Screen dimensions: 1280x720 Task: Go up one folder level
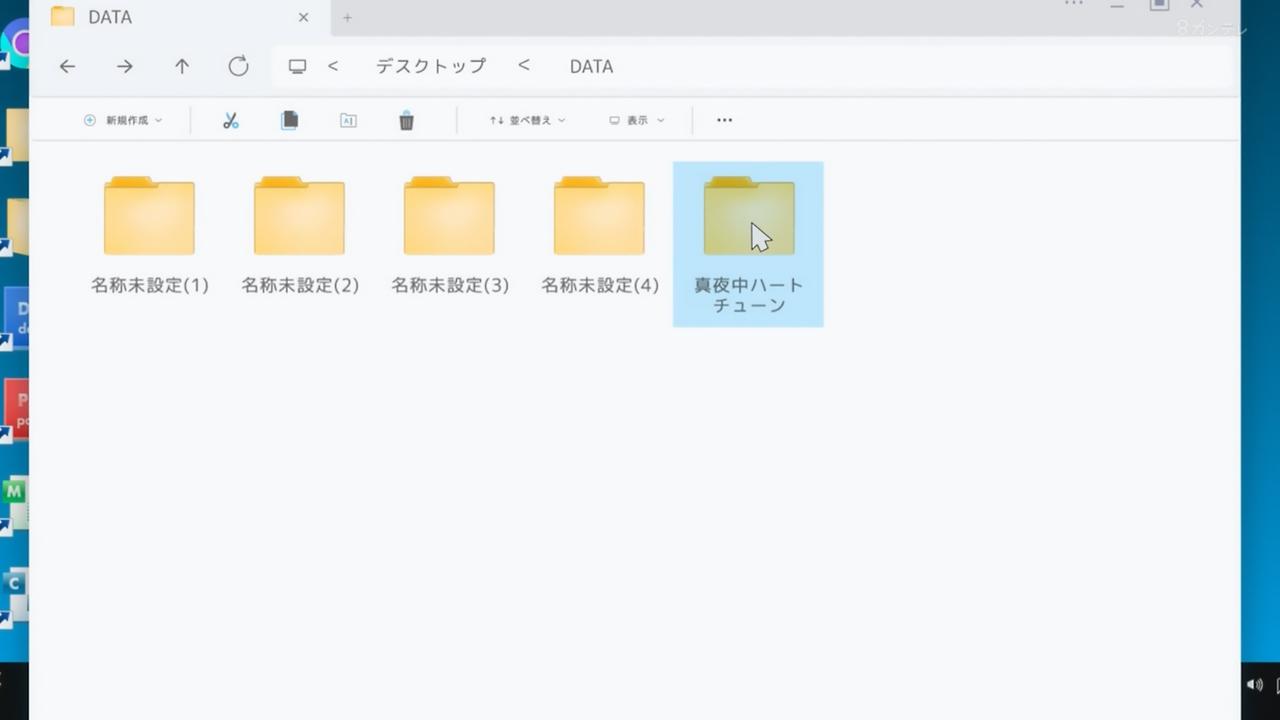point(181,66)
